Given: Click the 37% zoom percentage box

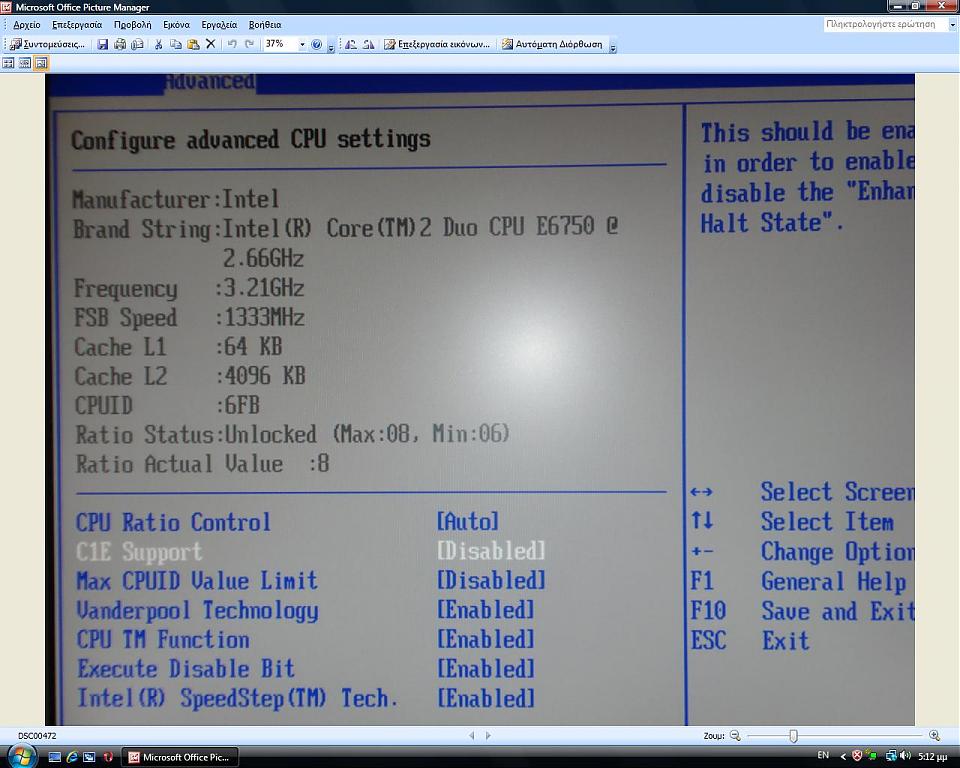Looking at the screenshot, I should tap(280, 44).
